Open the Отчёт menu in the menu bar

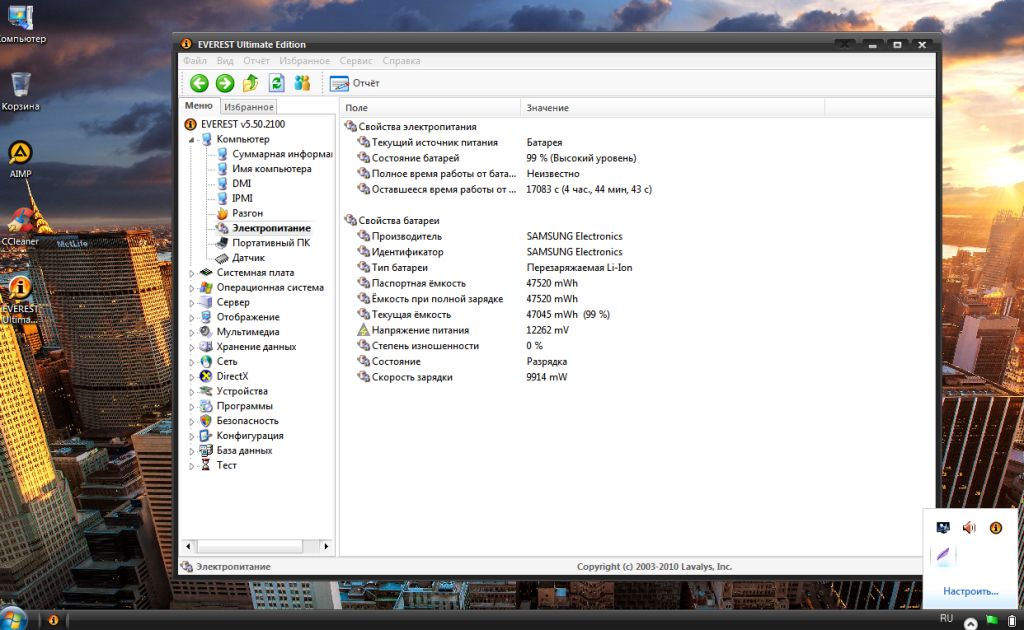coord(256,61)
